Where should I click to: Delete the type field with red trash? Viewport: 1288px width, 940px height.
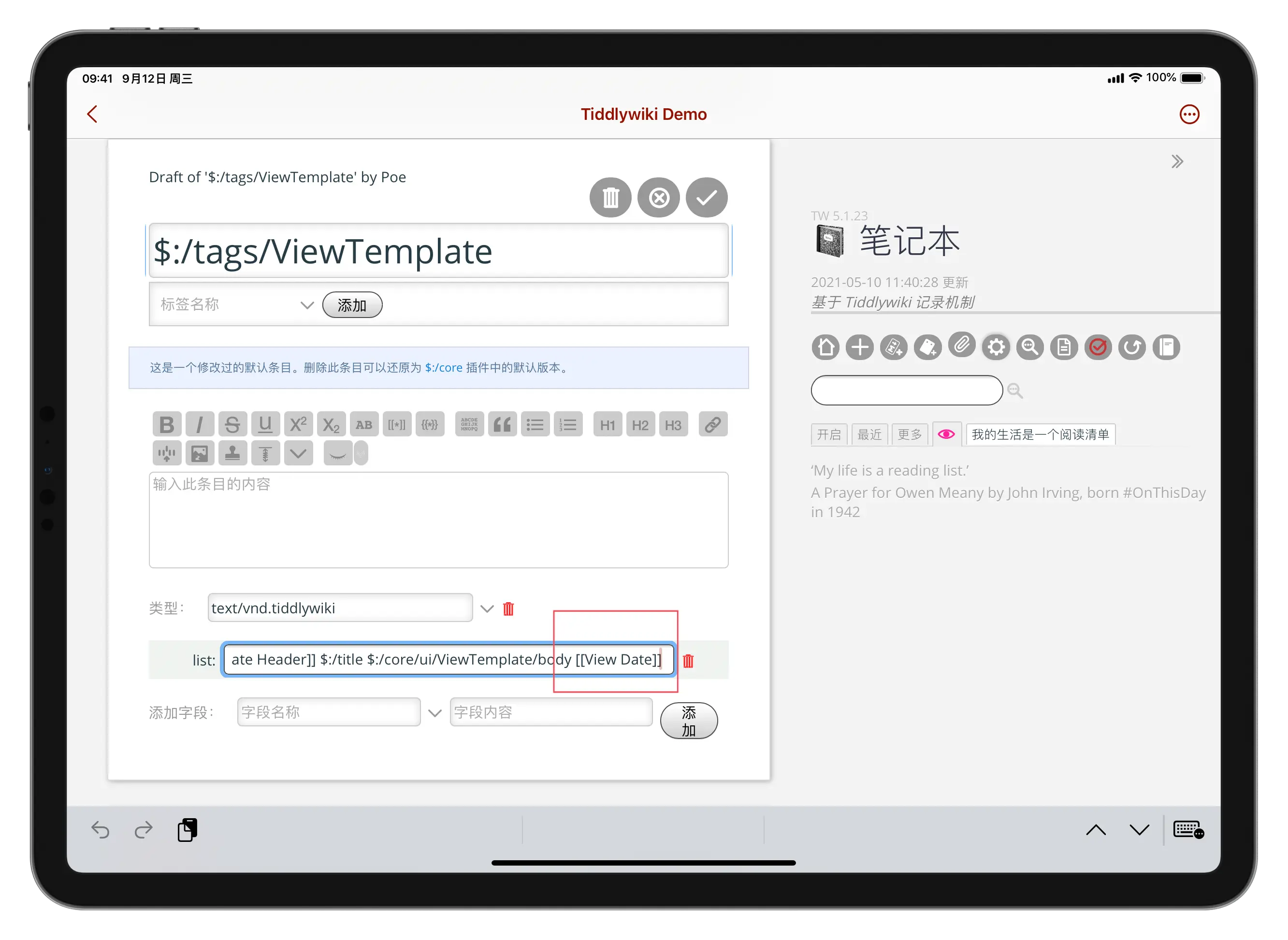pos(508,609)
